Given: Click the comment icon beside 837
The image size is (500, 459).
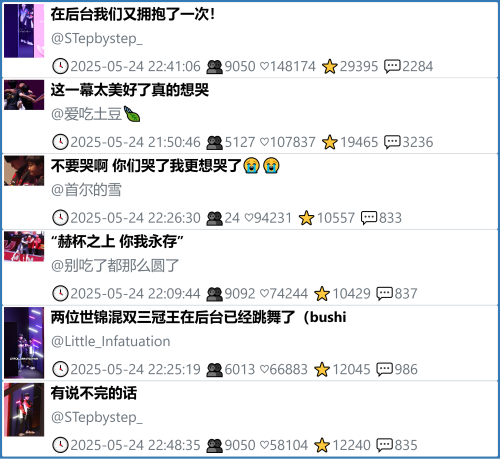Looking at the screenshot, I should point(385,294).
